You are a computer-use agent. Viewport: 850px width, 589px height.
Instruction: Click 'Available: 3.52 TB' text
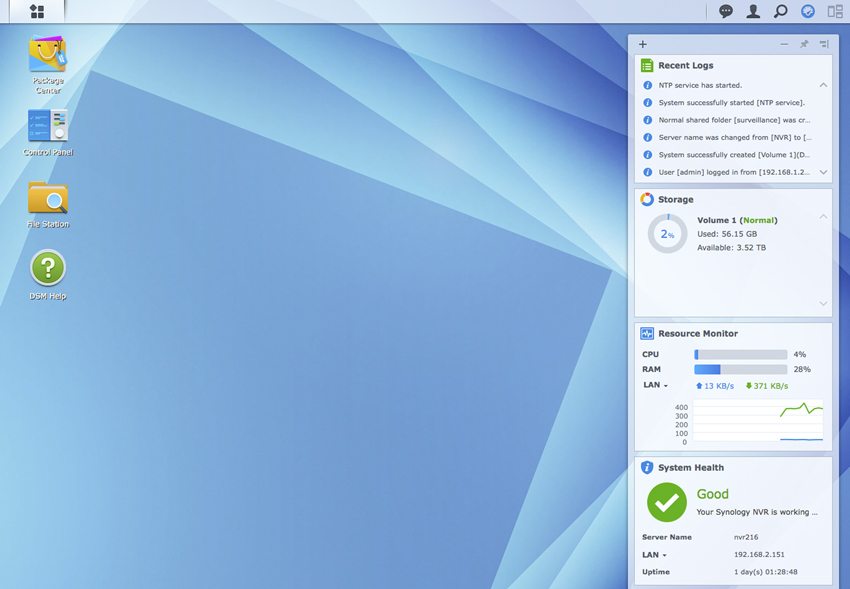point(731,248)
